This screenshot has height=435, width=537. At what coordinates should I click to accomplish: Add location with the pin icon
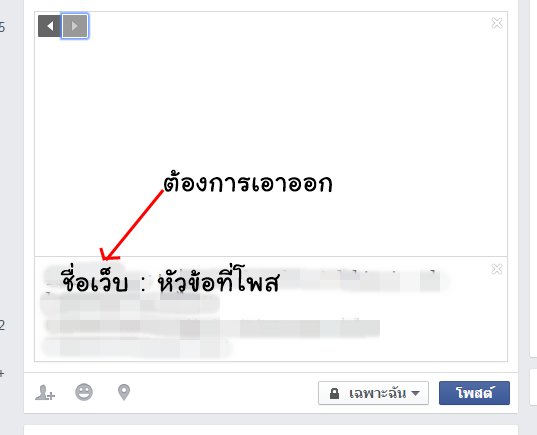coord(124,393)
